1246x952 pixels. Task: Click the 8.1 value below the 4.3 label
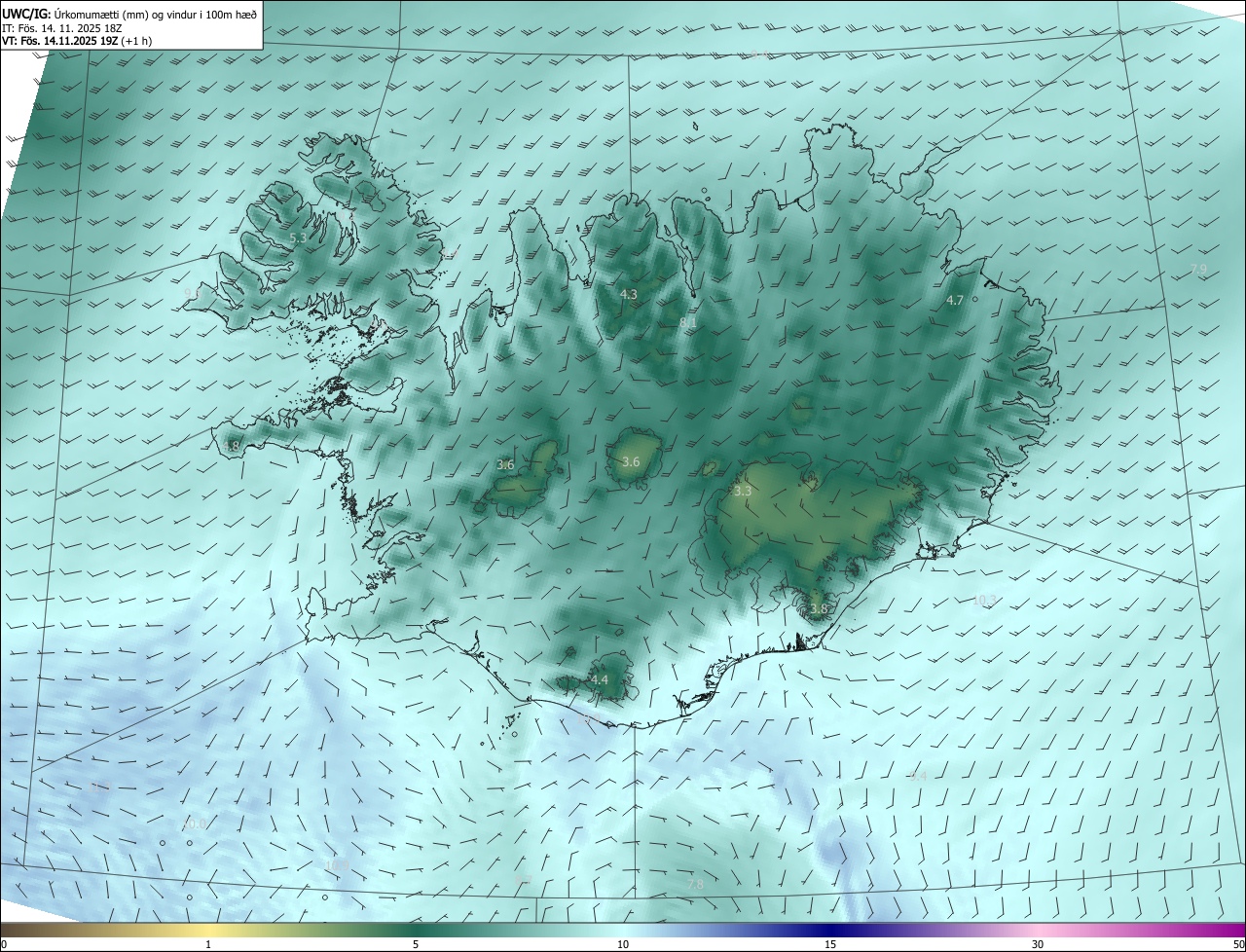click(688, 322)
